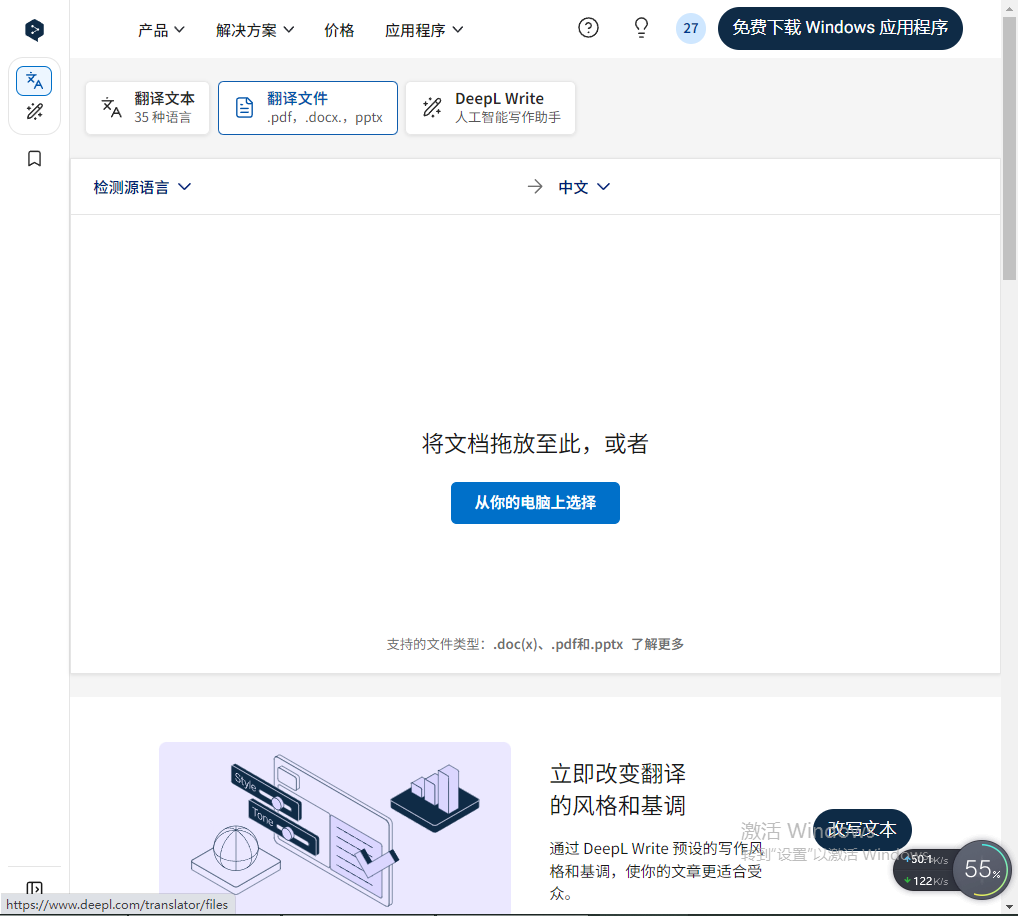
Task: Click the vertical page scrollbar
Action: (1009, 147)
